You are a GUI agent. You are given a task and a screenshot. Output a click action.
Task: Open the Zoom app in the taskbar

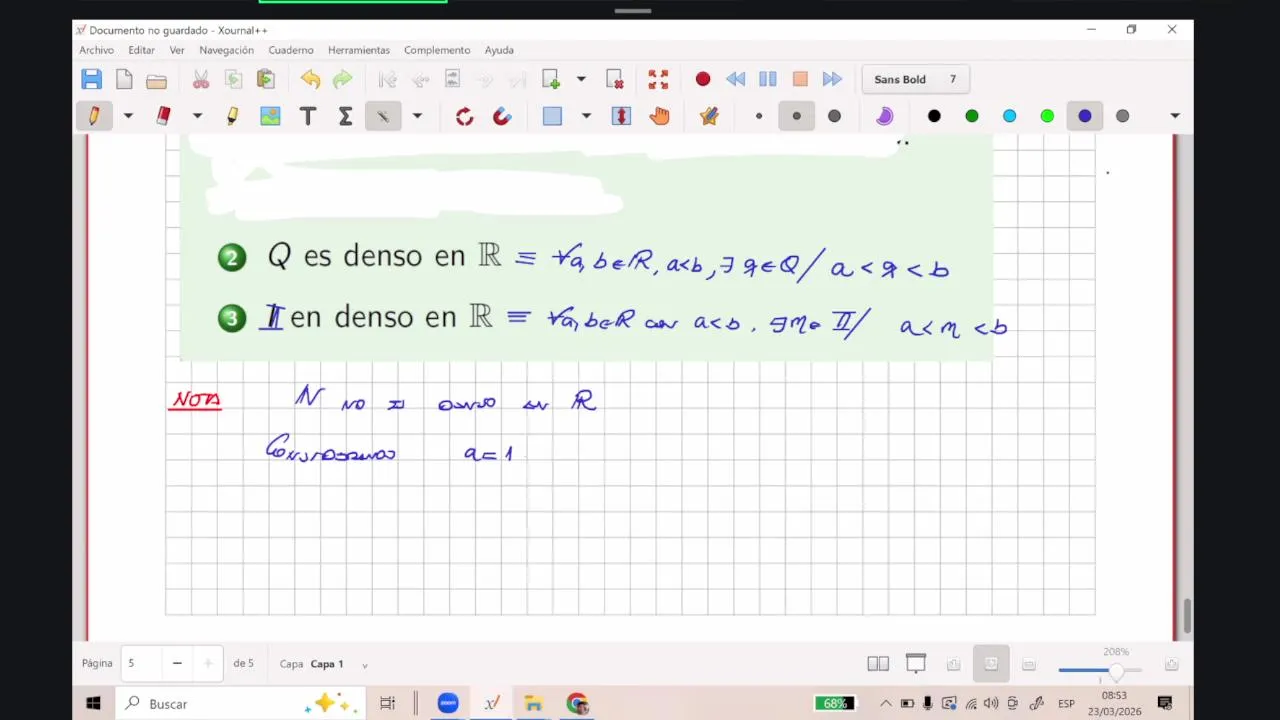point(447,704)
